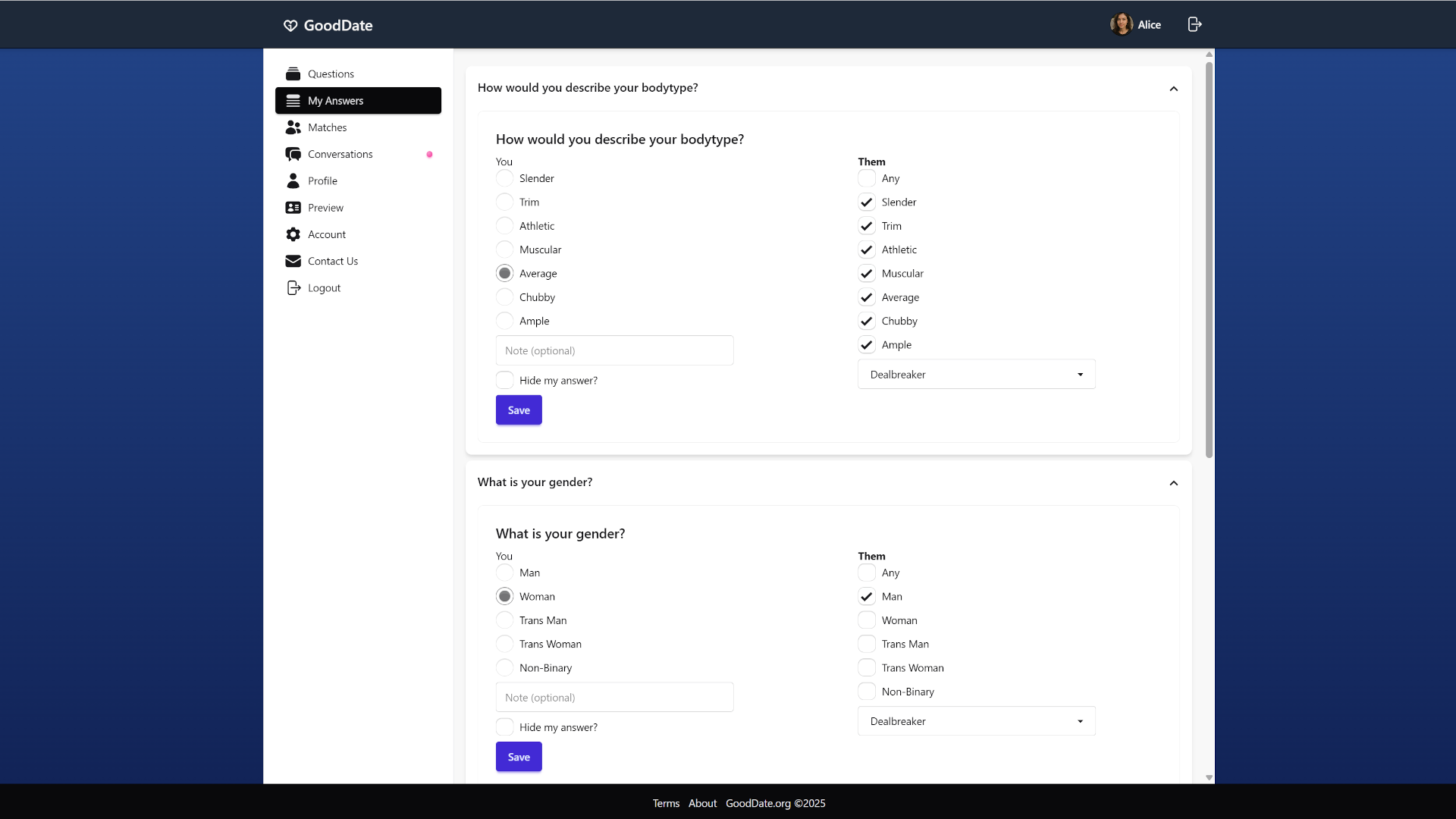This screenshot has height=819, width=1456.
Task: Click the Profile person icon
Action: click(x=293, y=180)
